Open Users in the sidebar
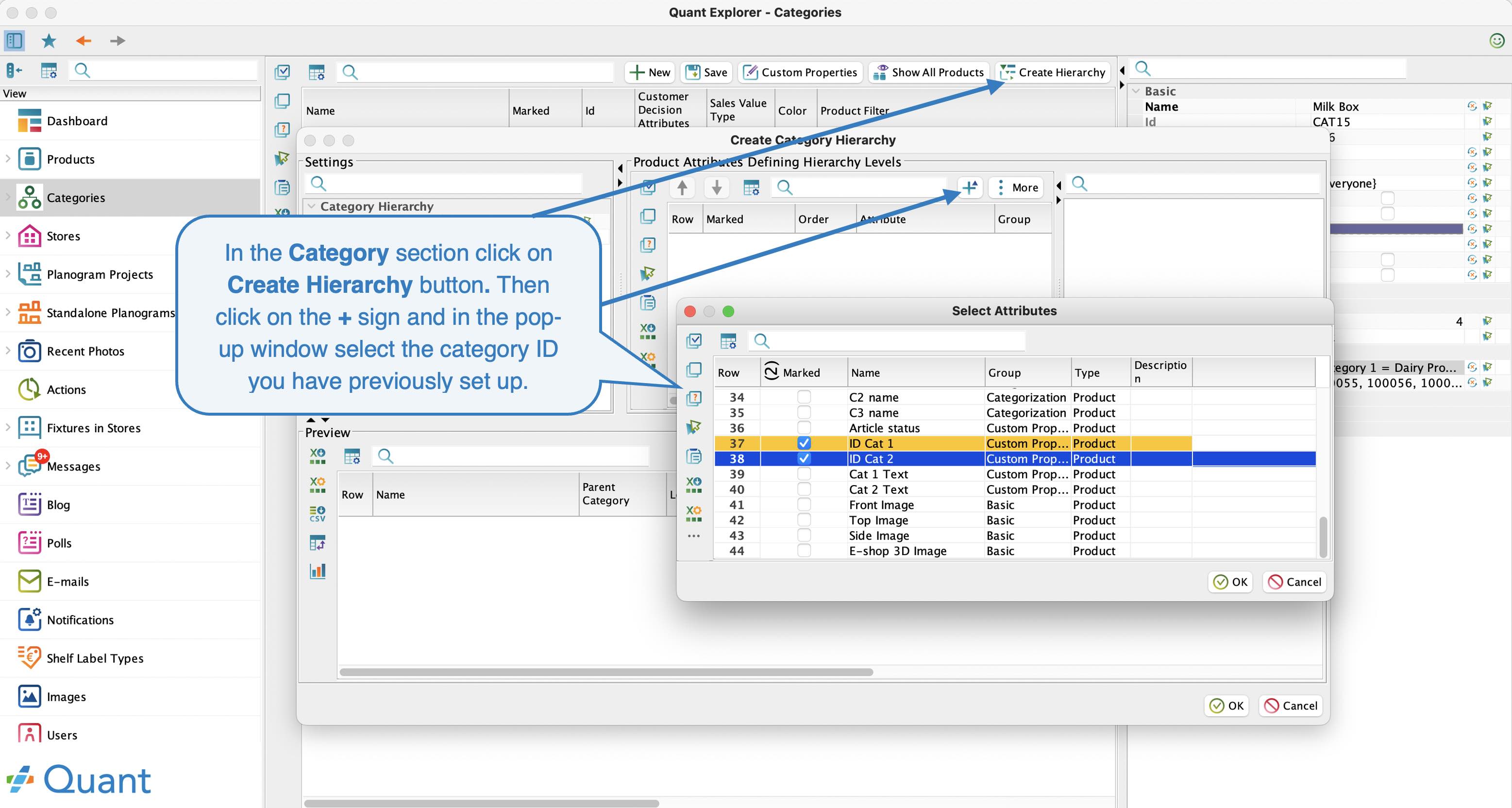Image resolution: width=1512 pixels, height=808 pixels. pos(62,735)
